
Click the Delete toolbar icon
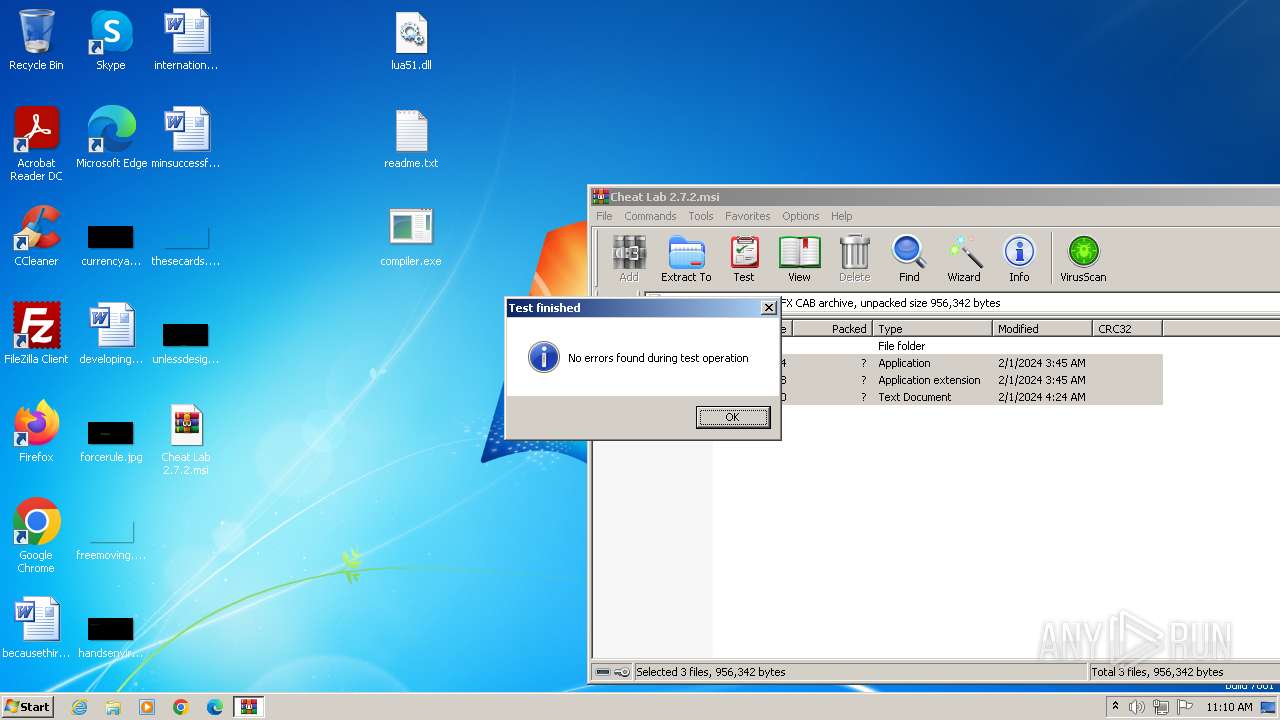pyautogui.click(x=854, y=260)
